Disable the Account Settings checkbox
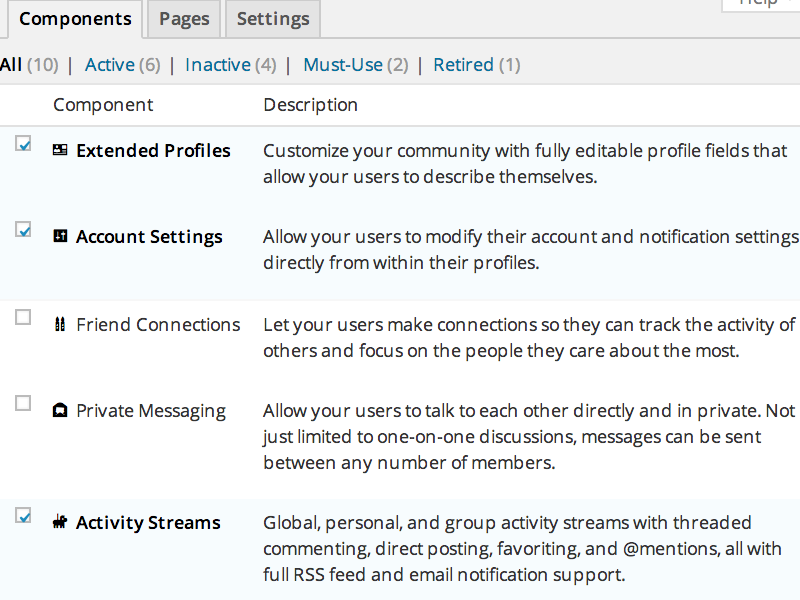The width and height of the screenshot is (800, 600). click(22, 229)
